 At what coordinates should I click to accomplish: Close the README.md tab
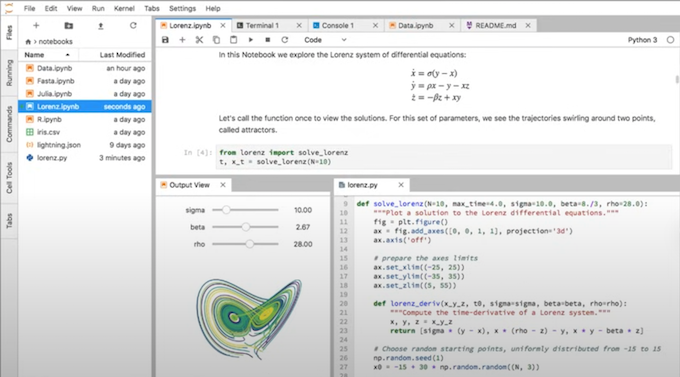(x=528, y=26)
